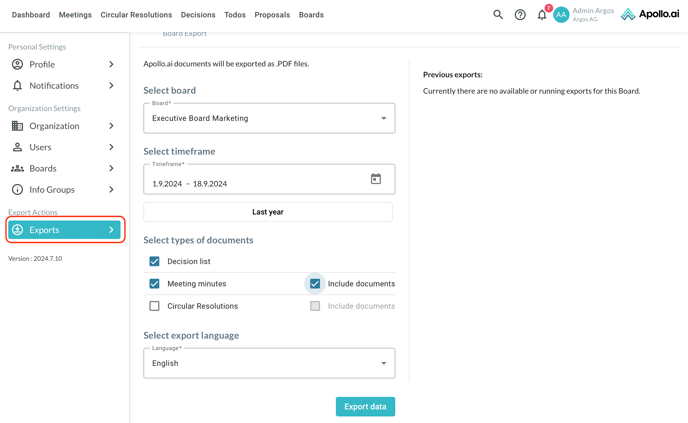This screenshot has width=688, height=423.
Task: Open the export Language dropdown
Action: pyautogui.click(x=269, y=363)
